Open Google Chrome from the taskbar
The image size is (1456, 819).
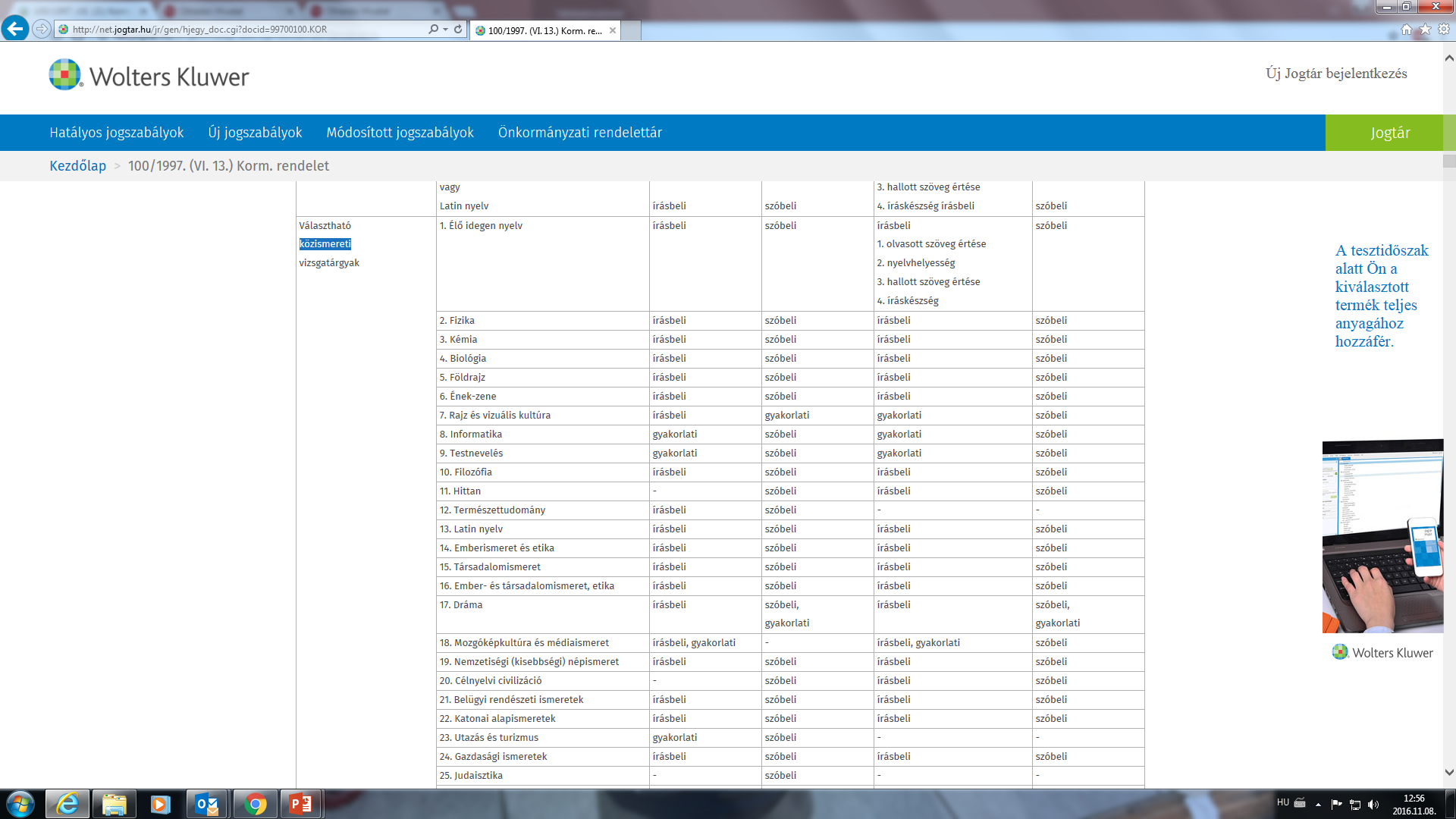pyautogui.click(x=256, y=804)
